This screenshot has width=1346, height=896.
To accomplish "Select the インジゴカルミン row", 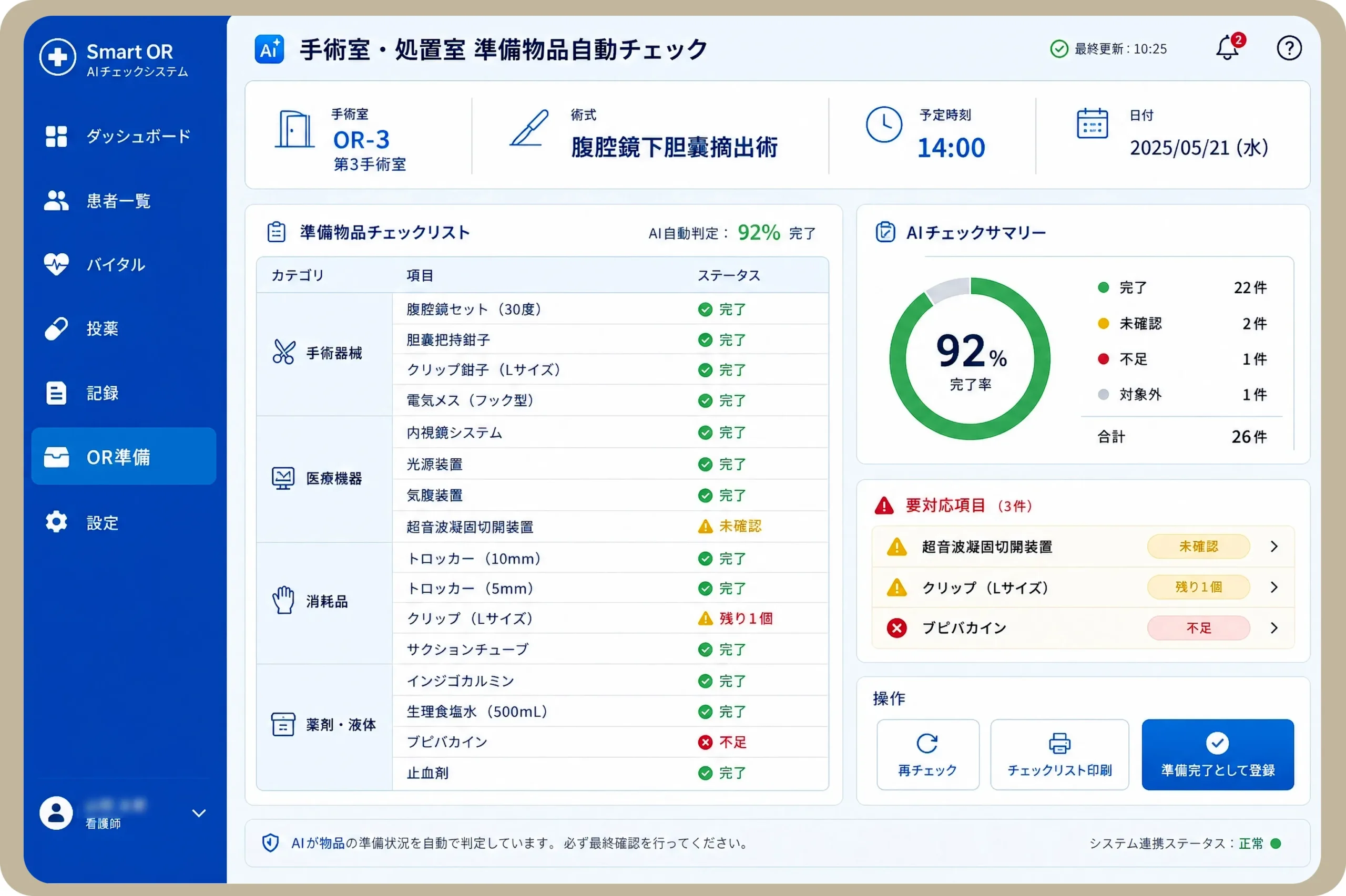I will (610, 681).
